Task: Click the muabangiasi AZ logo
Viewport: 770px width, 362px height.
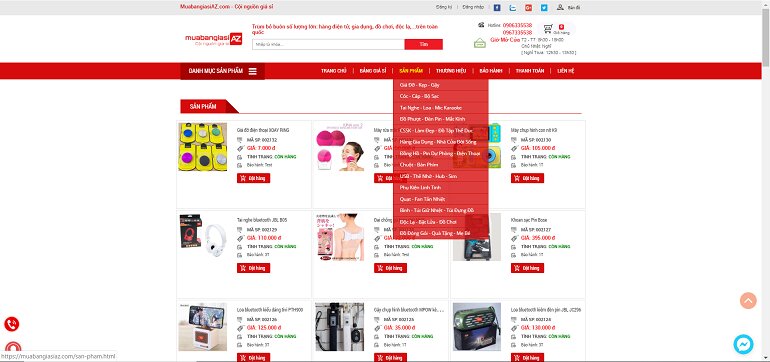Action: pos(214,39)
